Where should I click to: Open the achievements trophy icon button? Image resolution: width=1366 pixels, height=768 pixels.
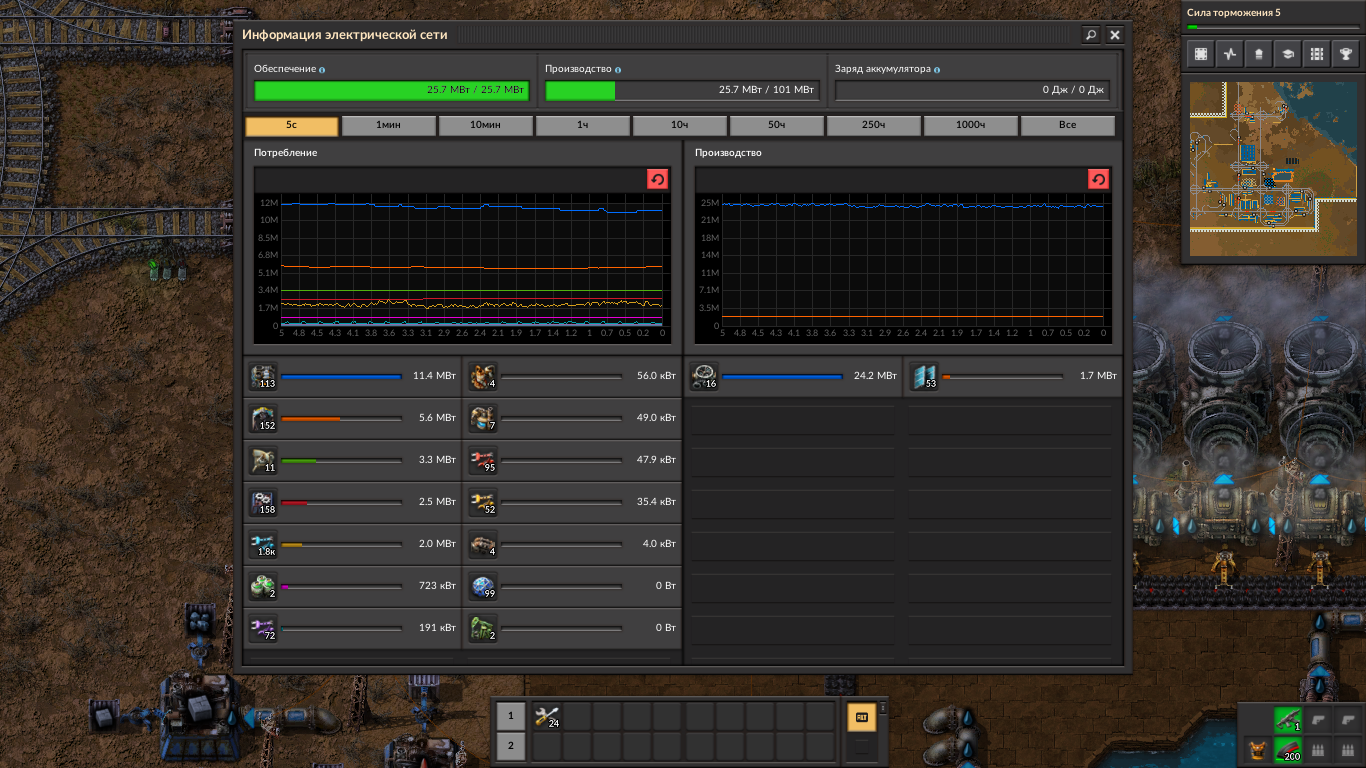click(x=1346, y=54)
